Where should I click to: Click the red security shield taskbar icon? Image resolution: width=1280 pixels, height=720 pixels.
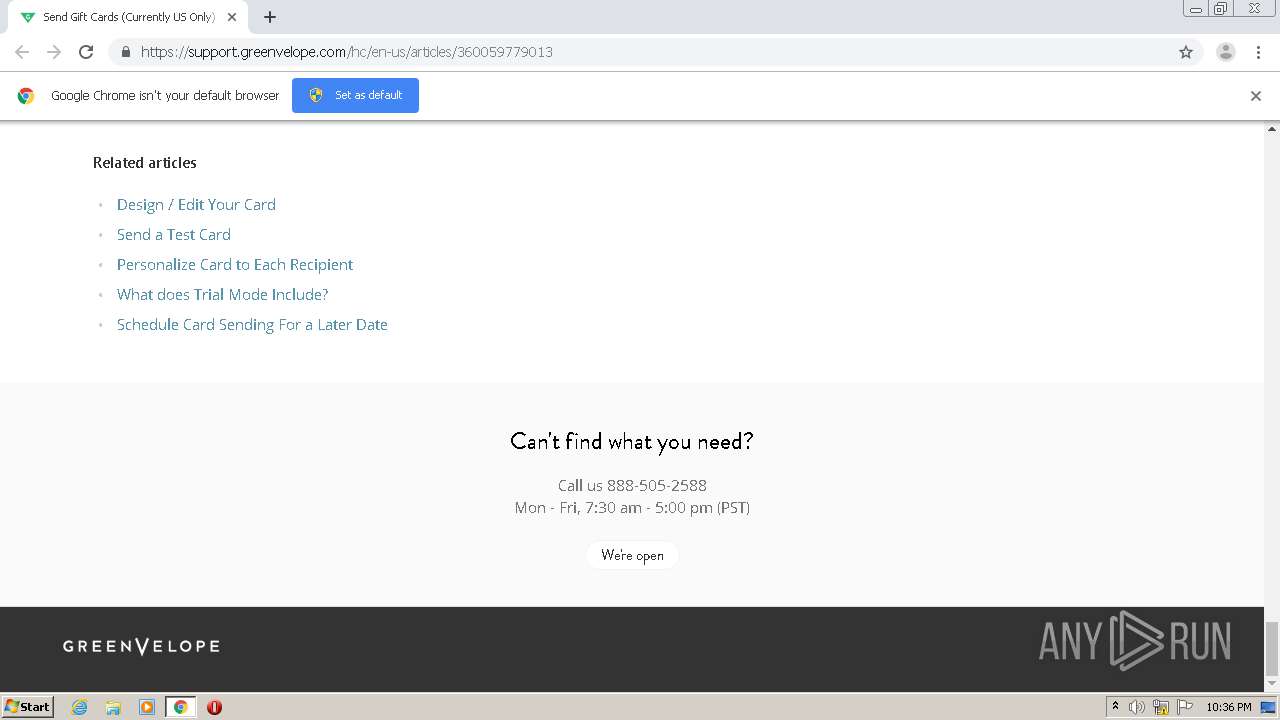[x=214, y=707]
